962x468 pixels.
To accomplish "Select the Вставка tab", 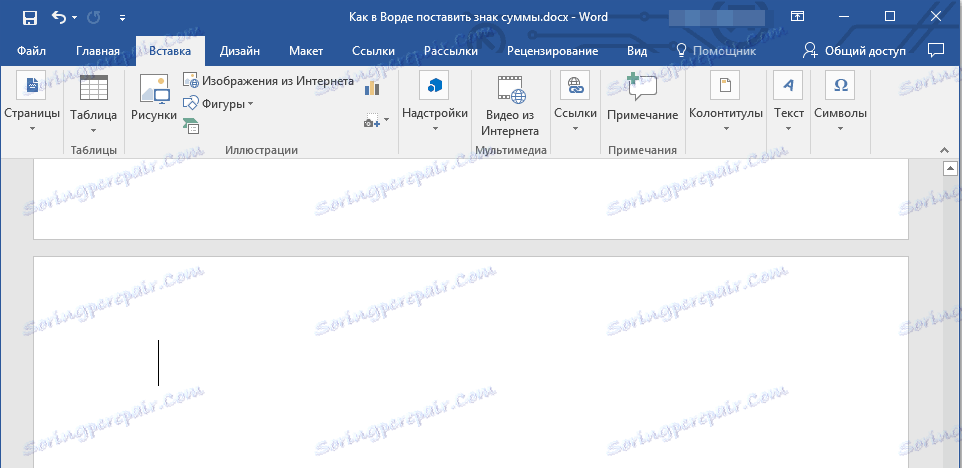I will (170, 51).
